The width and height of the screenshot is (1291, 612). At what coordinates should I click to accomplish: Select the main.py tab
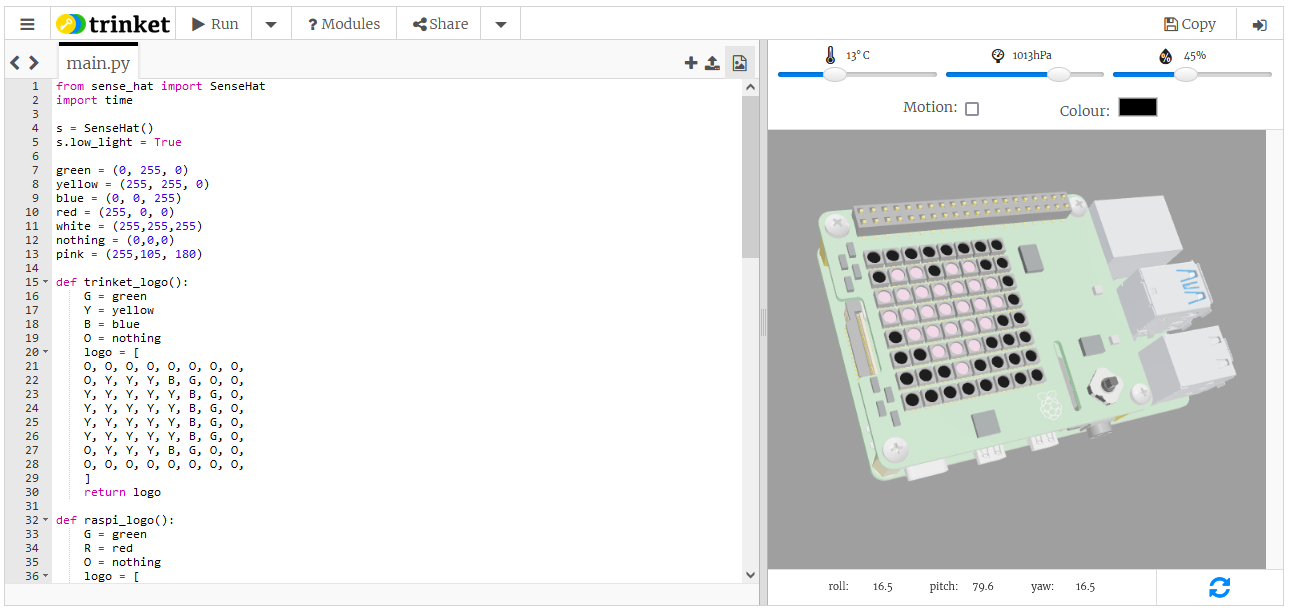click(98, 64)
